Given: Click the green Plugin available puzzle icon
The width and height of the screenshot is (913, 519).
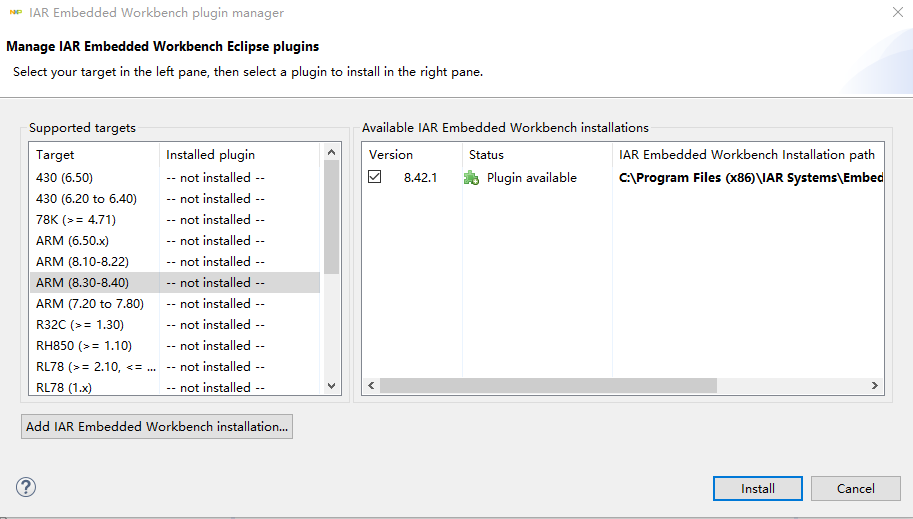Looking at the screenshot, I should (471, 178).
